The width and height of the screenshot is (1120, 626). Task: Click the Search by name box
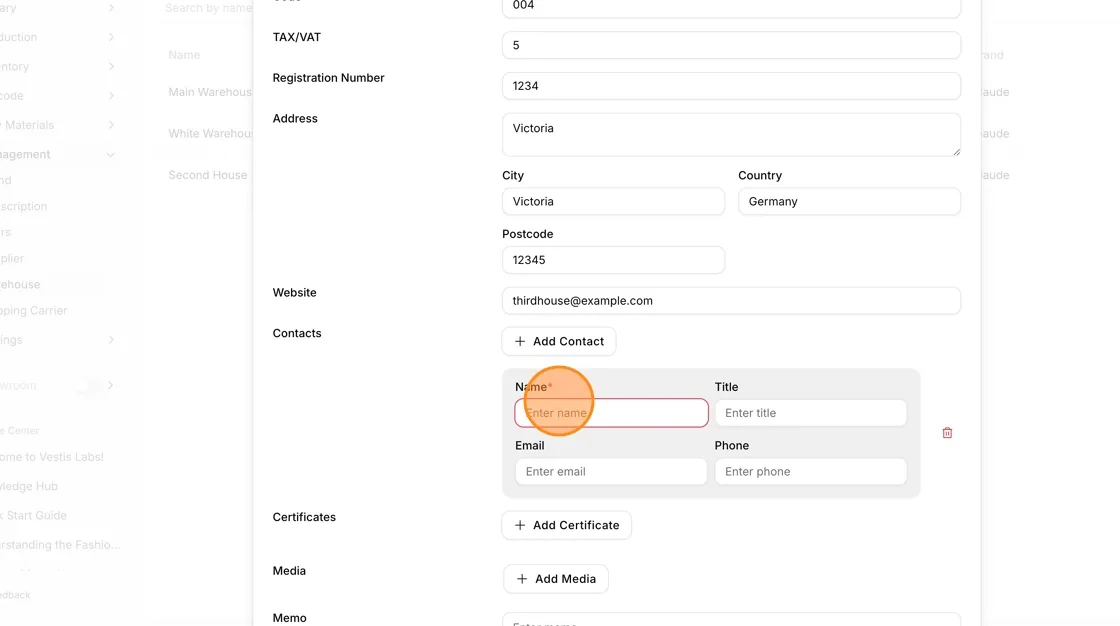tap(207, 9)
